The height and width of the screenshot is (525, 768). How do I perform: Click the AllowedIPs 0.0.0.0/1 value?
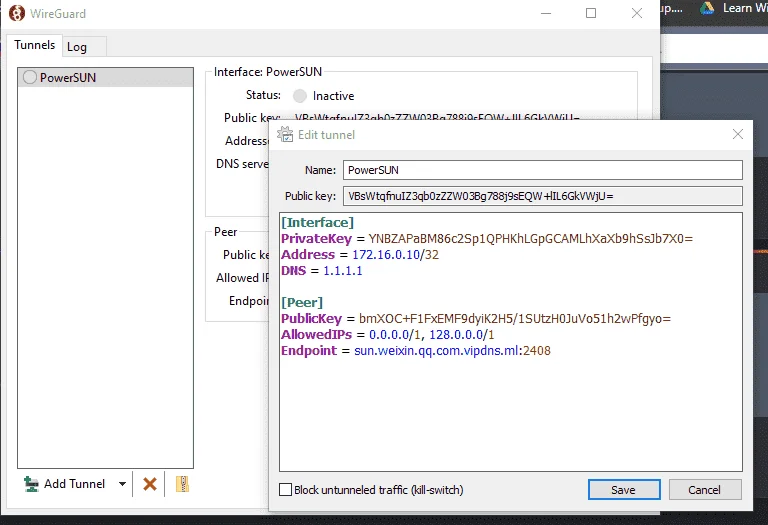click(395, 335)
